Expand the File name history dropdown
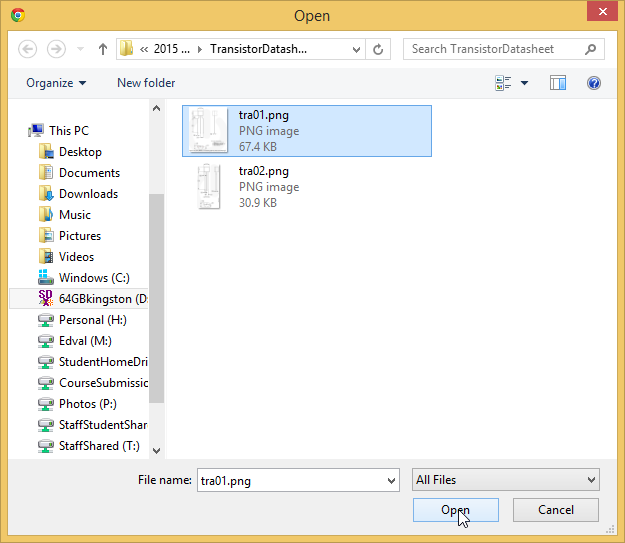The width and height of the screenshot is (625, 543). [x=391, y=481]
